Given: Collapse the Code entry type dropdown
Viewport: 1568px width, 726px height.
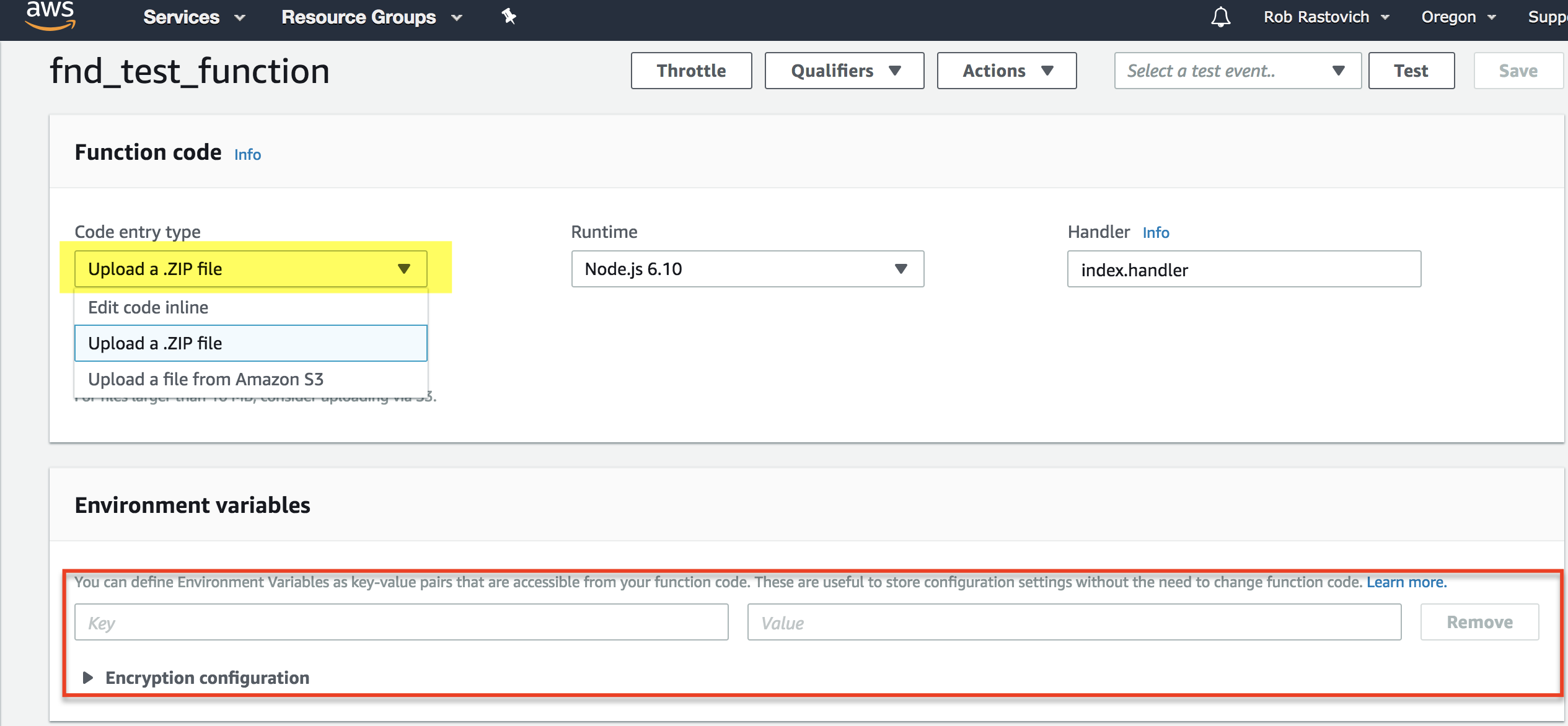Looking at the screenshot, I should point(250,269).
